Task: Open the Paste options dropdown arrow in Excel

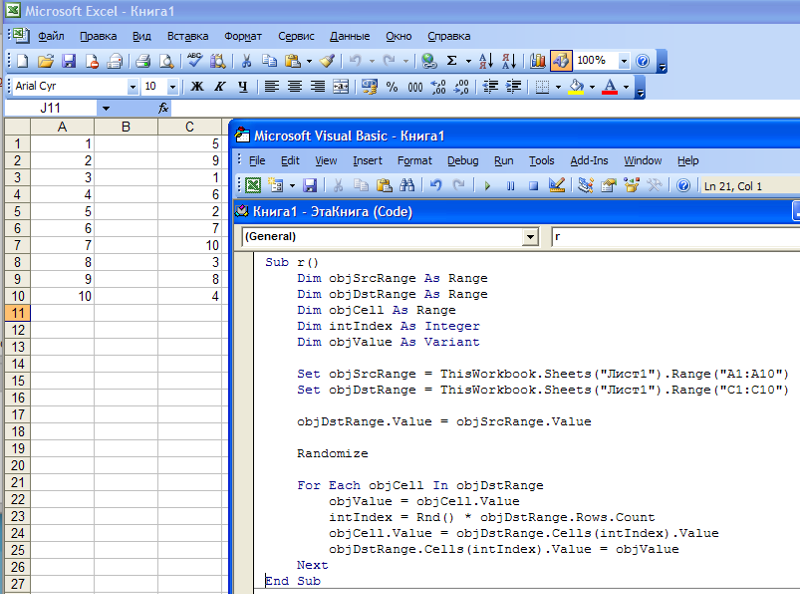Action: [x=309, y=62]
